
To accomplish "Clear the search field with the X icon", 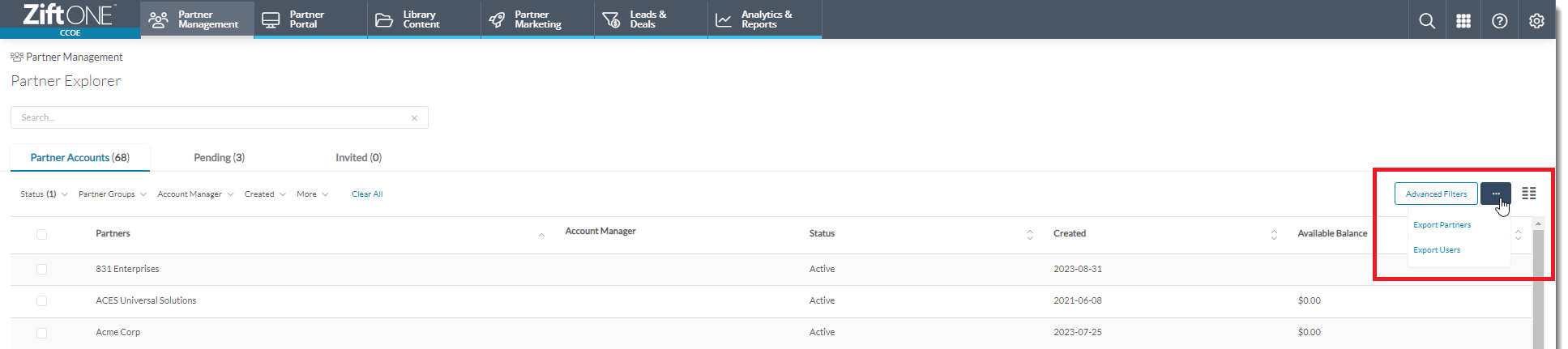I will click(414, 118).
